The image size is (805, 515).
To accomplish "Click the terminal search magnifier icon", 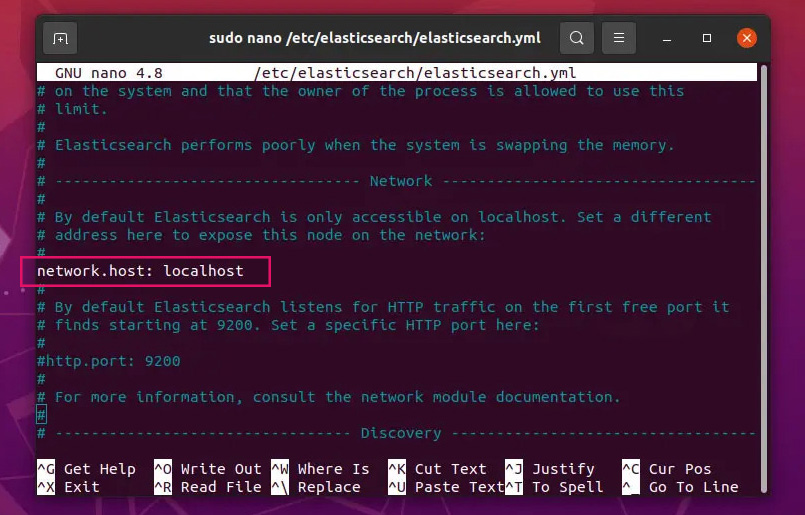I will (577, 38).
